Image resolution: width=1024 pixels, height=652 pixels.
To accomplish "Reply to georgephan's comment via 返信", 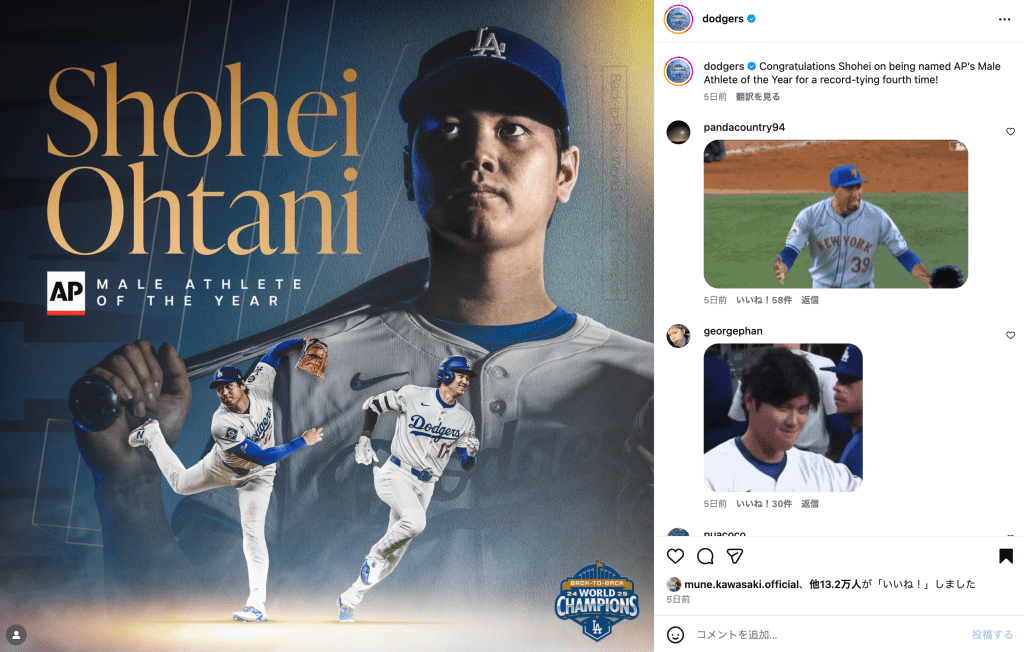I will (810, 504).
